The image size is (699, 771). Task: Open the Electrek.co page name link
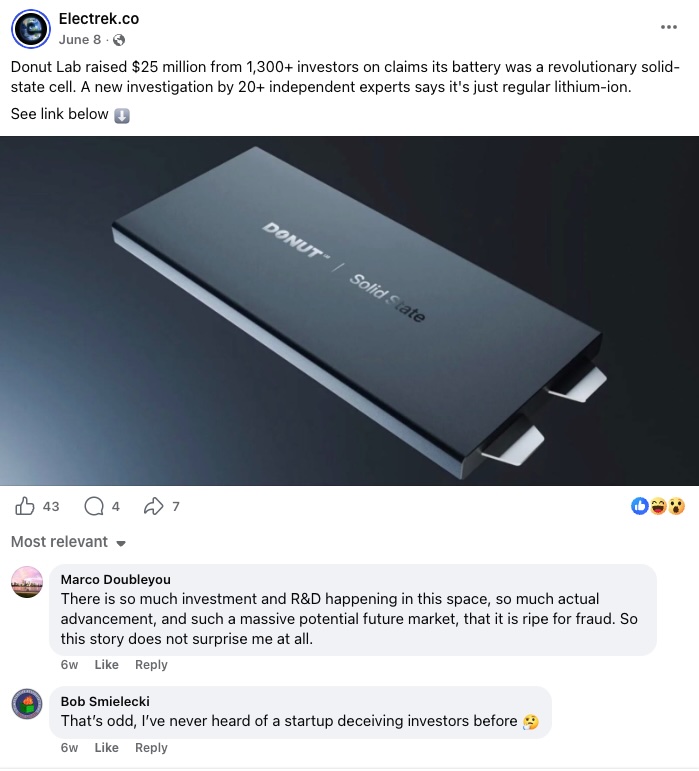(x=99, y=19)
